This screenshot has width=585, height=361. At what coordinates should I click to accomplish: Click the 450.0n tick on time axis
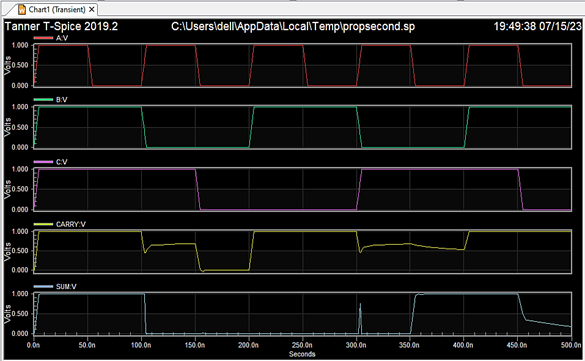click(x=517, y=345)
